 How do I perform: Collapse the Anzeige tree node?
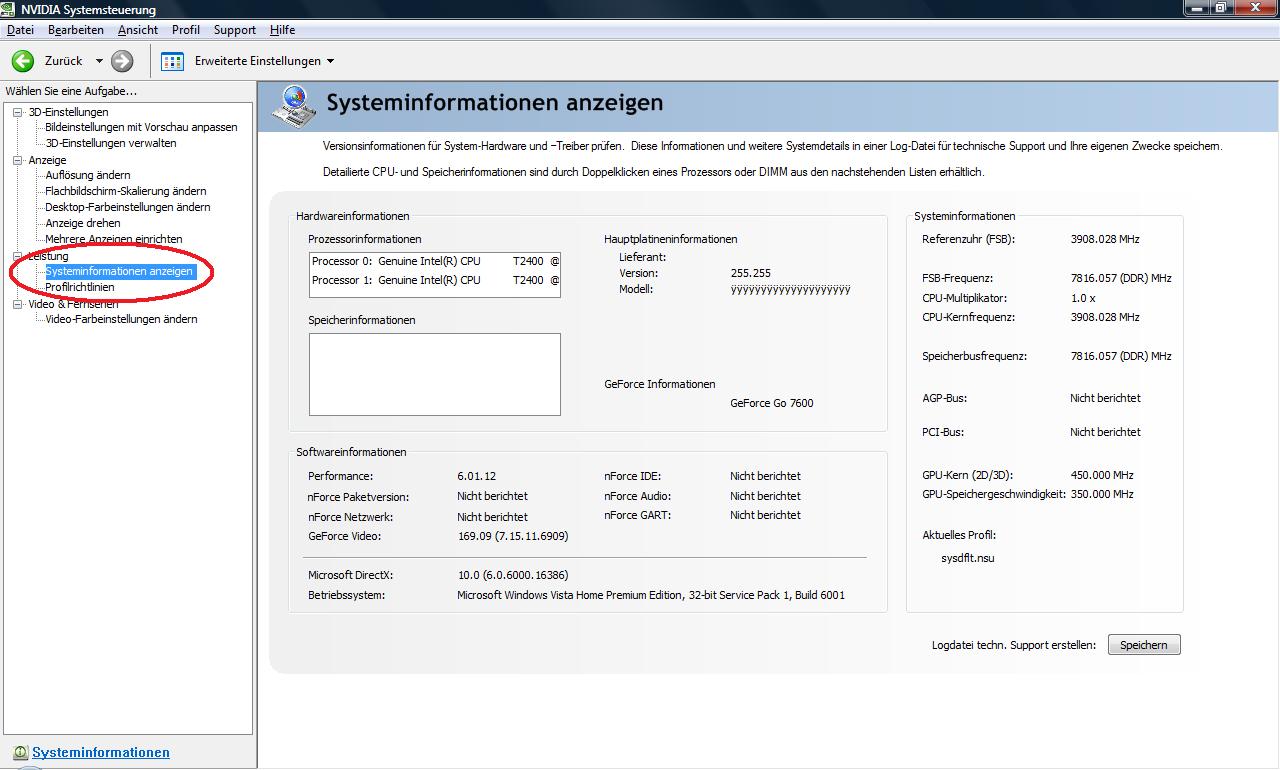(x=18, y=160)
